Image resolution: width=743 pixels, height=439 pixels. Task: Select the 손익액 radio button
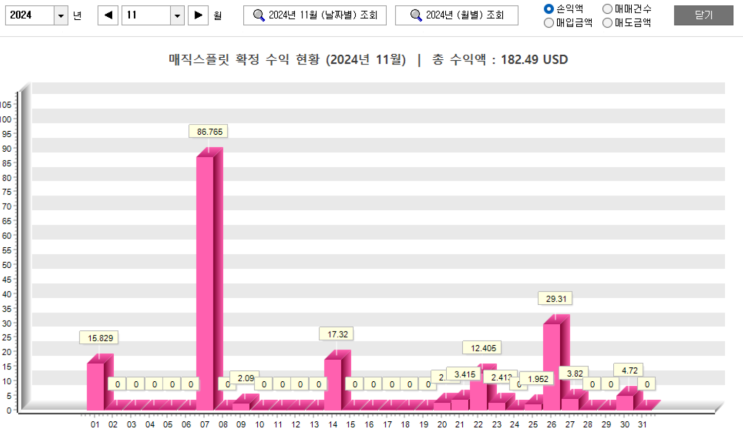pos(549,9)
